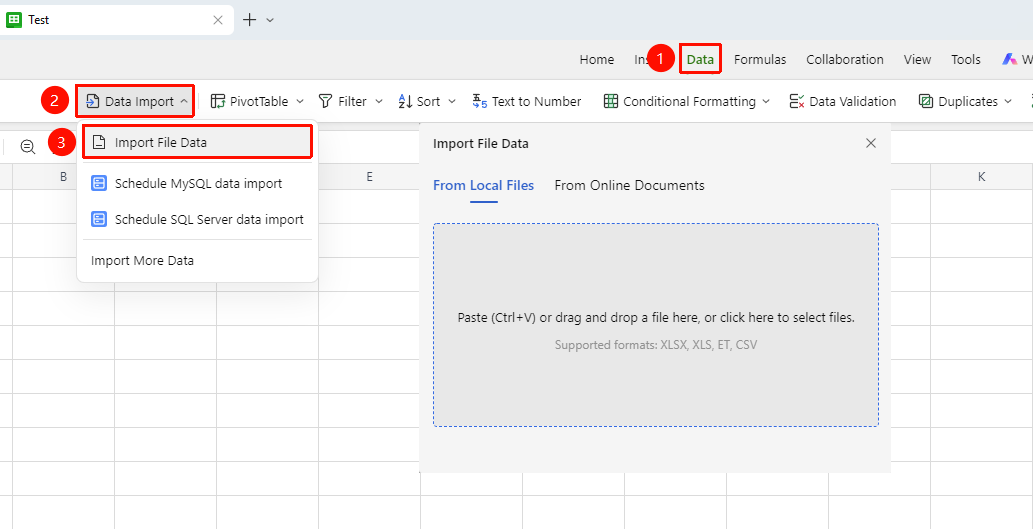Click the Text to Number label
This screenshot has width=1033, height=529.
coord(536,101)
